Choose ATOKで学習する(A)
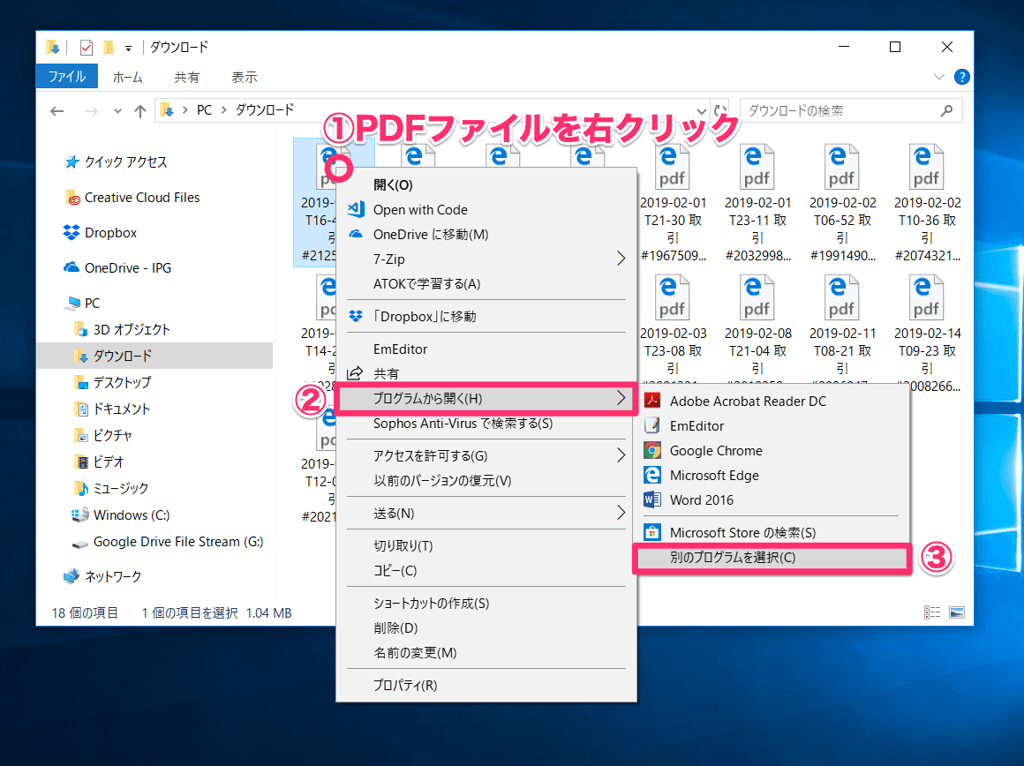Viewport: 1024px width, 766px height. 426,284
